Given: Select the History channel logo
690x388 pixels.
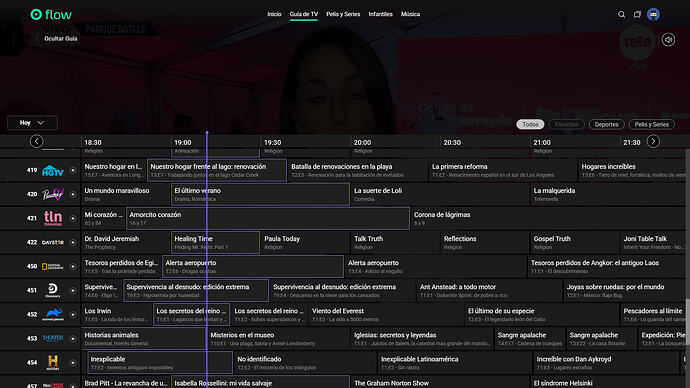Looking at the screenshot, I should pyautogui.click(x=53, y=362).
